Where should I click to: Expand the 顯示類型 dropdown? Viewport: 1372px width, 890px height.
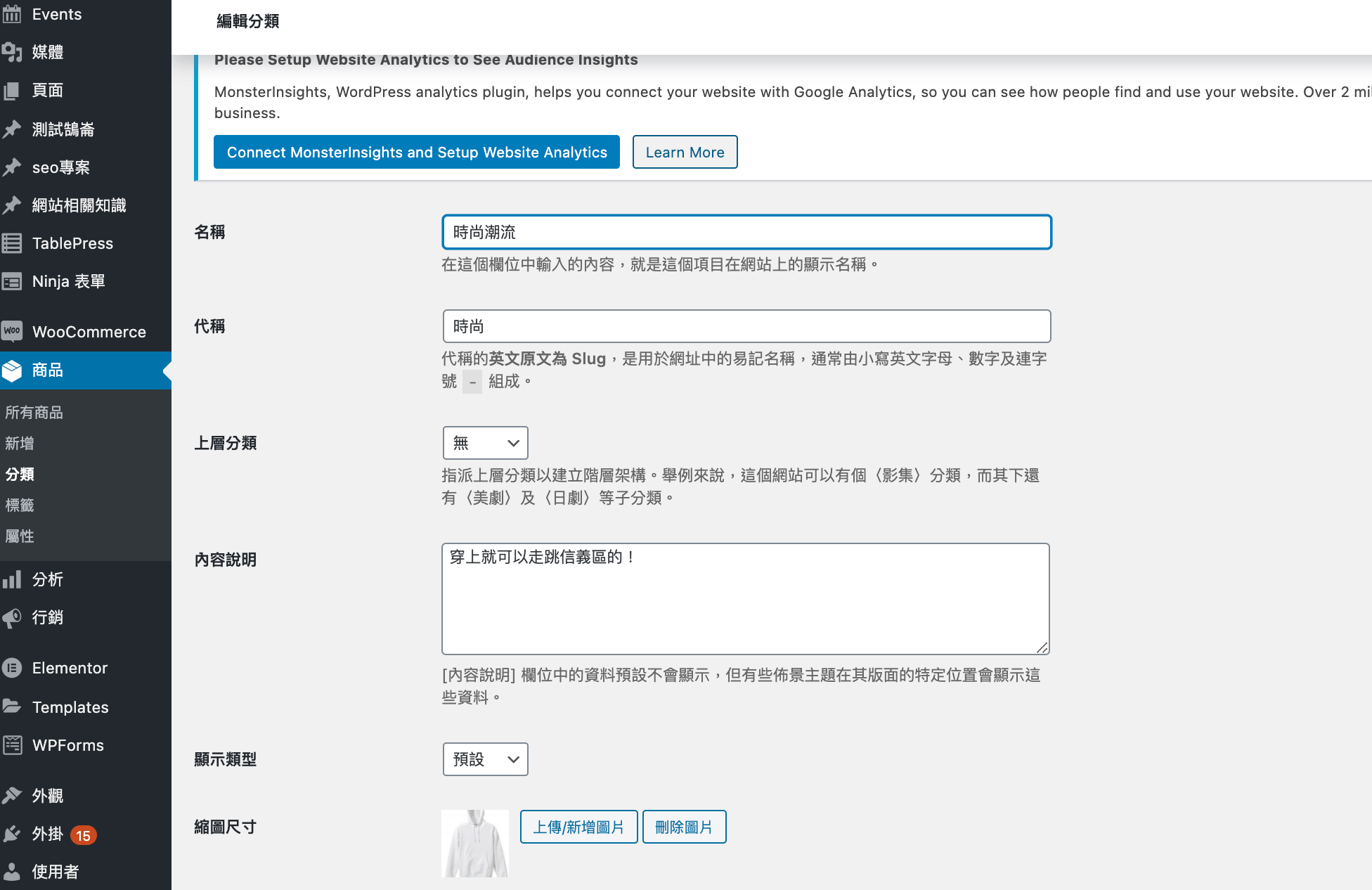pos(485,758)
